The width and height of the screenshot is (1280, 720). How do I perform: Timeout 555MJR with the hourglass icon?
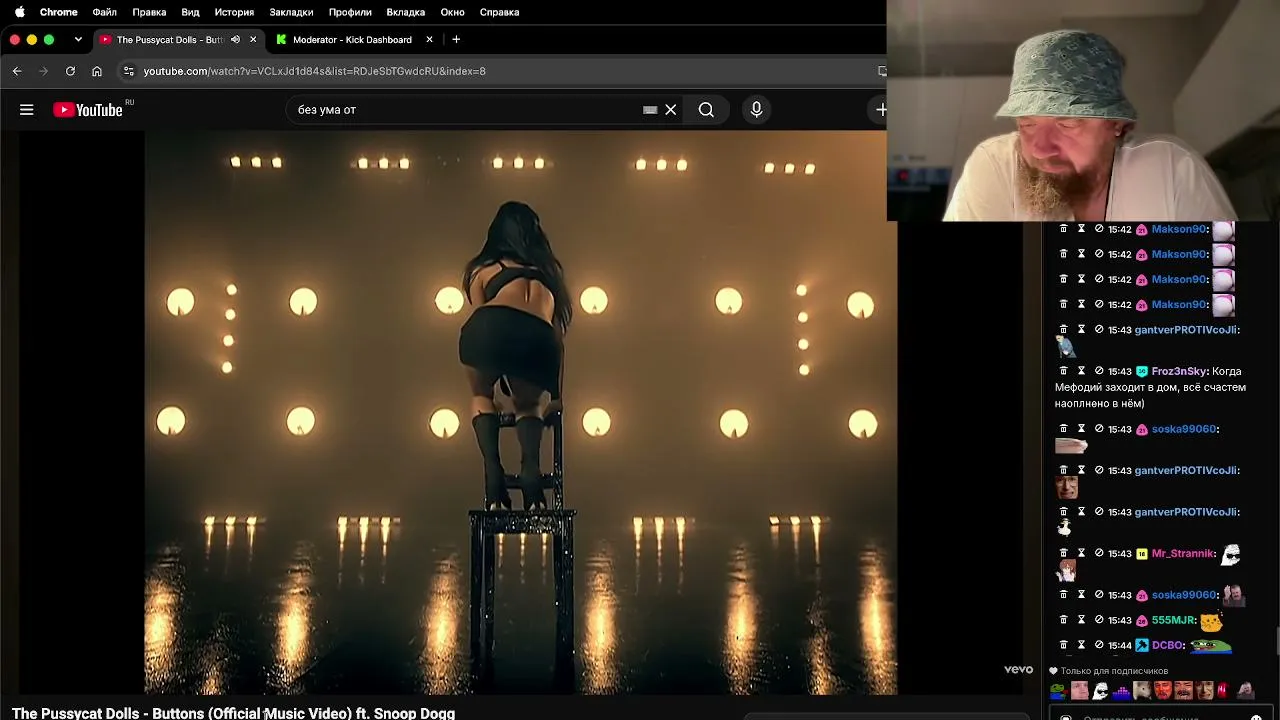click(1081, 620)
